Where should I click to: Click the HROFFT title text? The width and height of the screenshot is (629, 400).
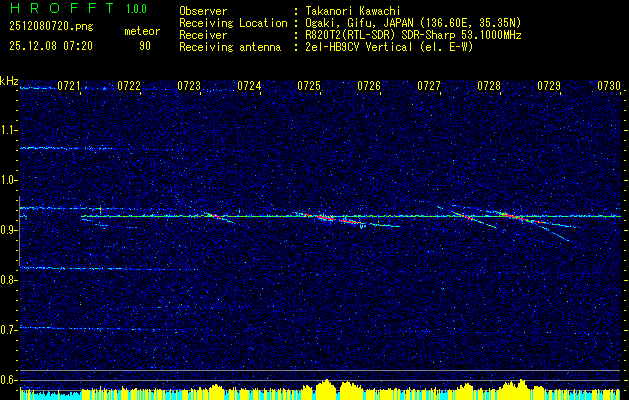click(x=62, y=8)
